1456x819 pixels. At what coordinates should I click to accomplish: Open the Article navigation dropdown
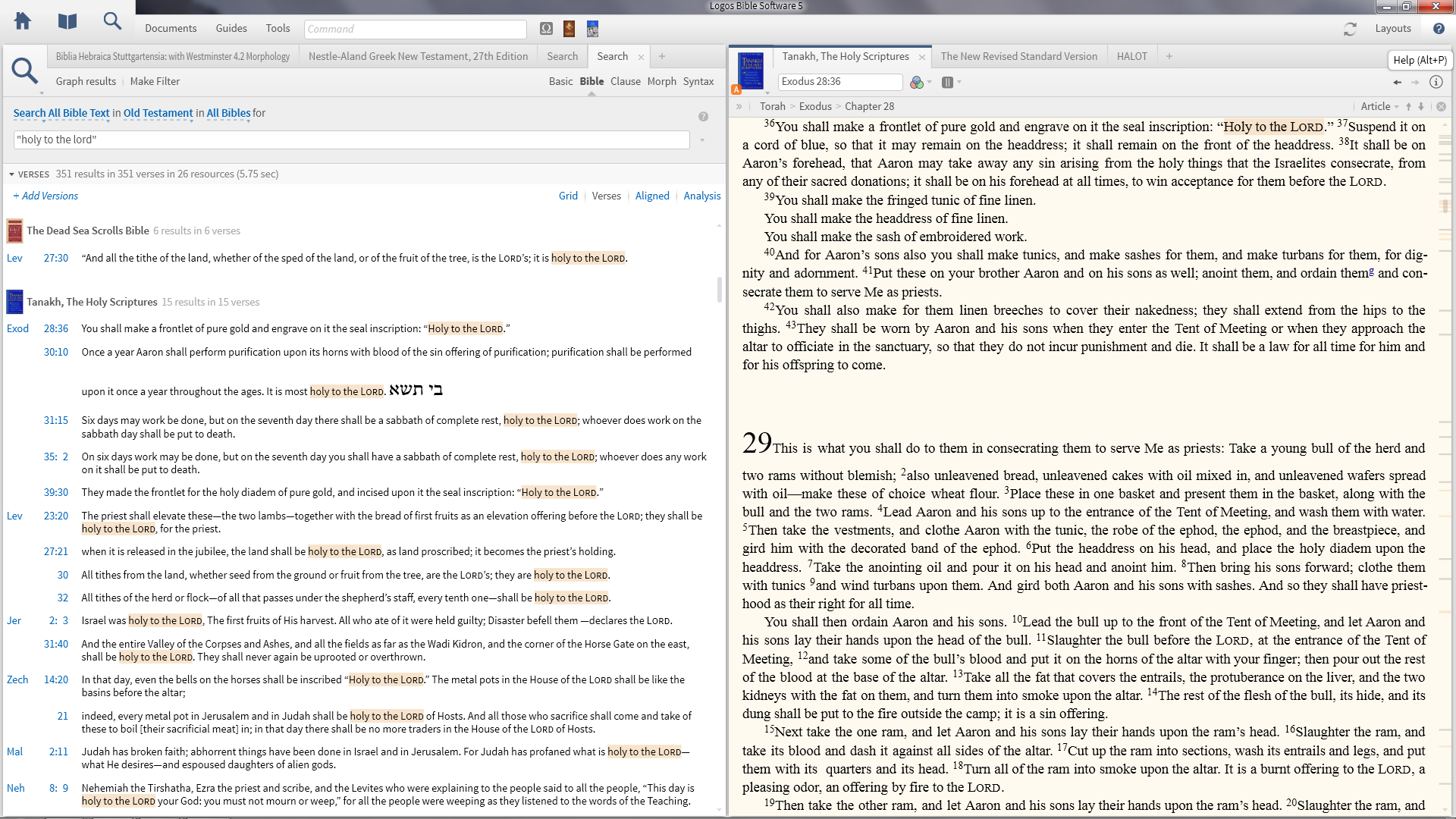coord(1380,107)
